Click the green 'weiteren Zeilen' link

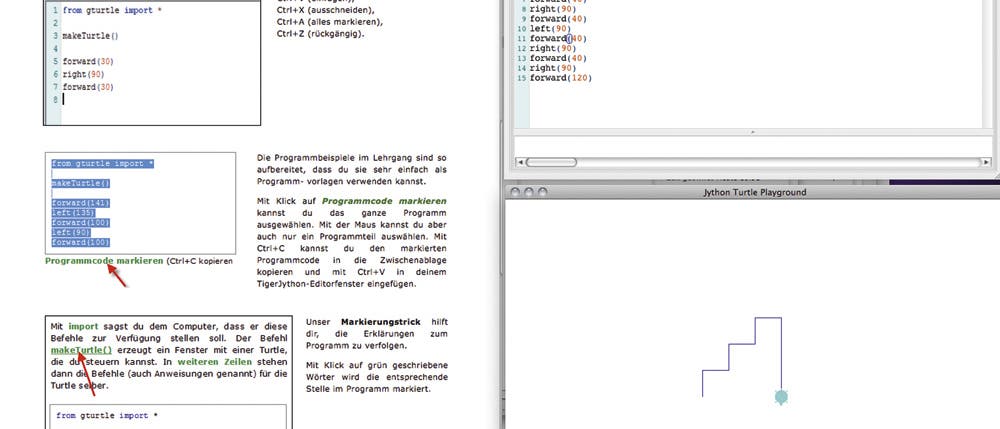click(213, 362)
